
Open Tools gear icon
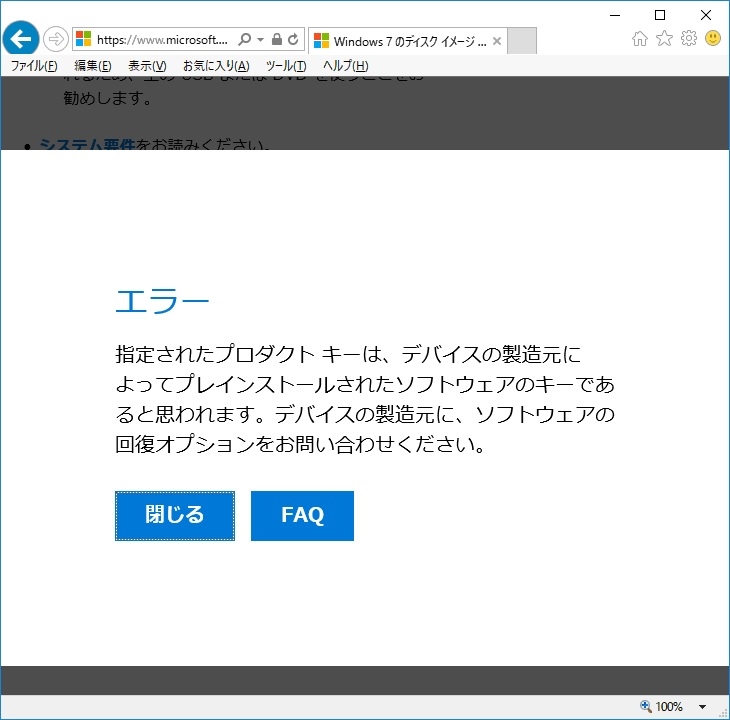(689, 38)
